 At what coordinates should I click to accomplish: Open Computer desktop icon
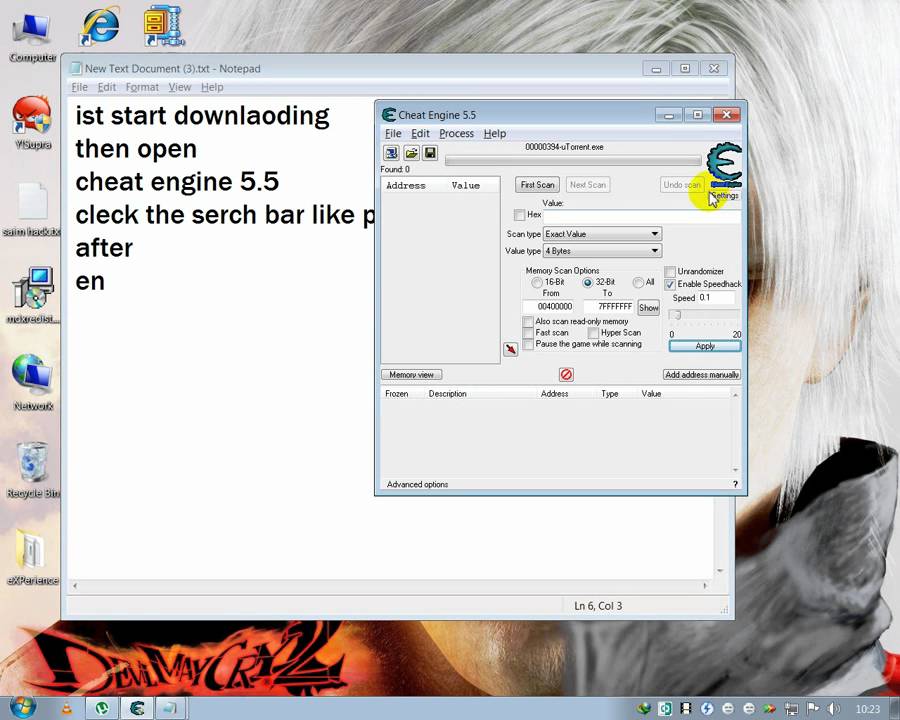pos(32,36)
